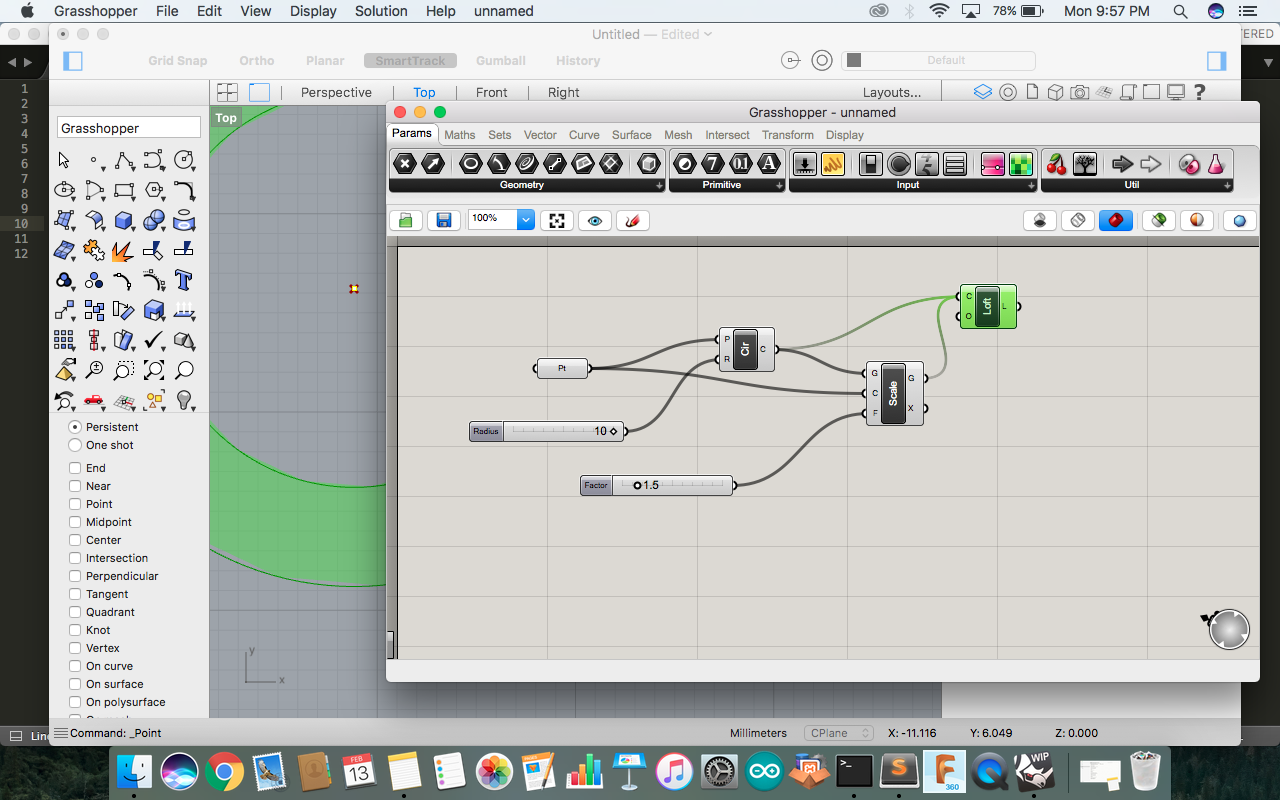Select the One shot radio button
Image resolution: width=1280 pixels, height=800 pixels.
(x=75, y=445)
